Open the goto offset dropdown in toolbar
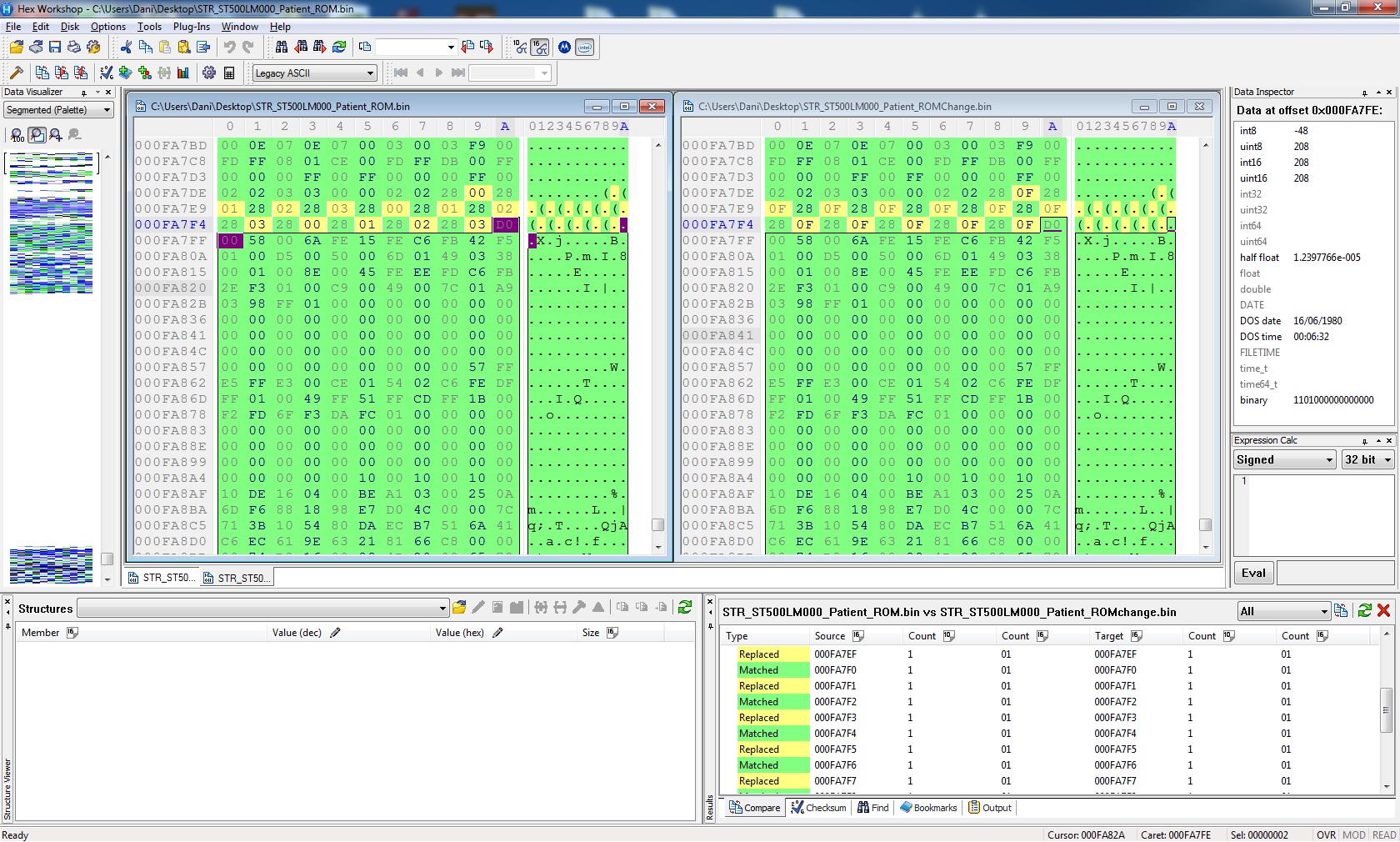Image resolution: width=1400 pixels, height=842 pixels. pyautogui.click(x=451, y=48)
